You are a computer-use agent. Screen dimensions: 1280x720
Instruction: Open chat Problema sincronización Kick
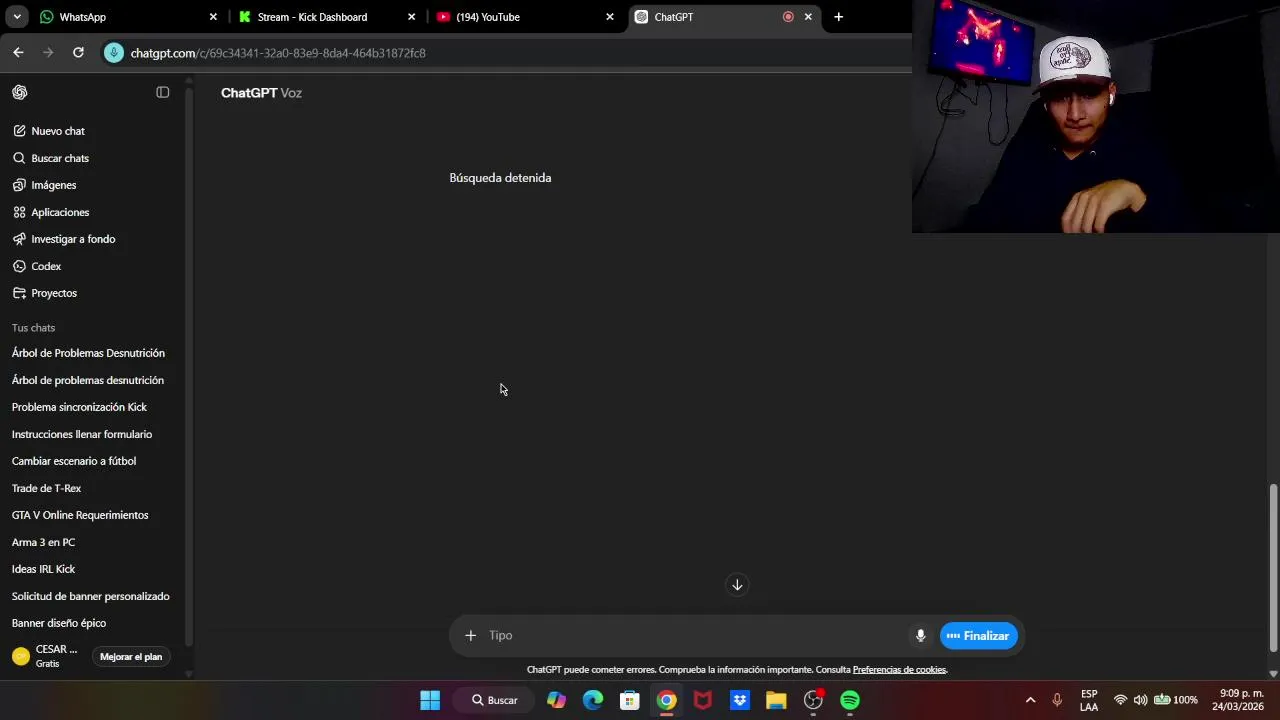[79, 407]
